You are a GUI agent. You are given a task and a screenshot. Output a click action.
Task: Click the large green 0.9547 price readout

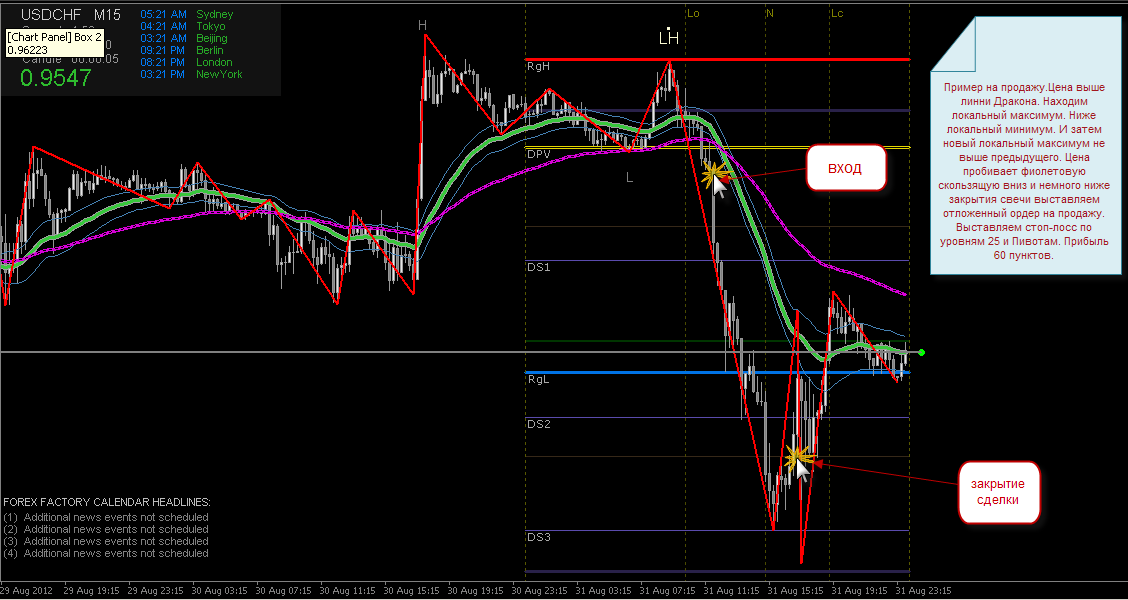point(56,78)
